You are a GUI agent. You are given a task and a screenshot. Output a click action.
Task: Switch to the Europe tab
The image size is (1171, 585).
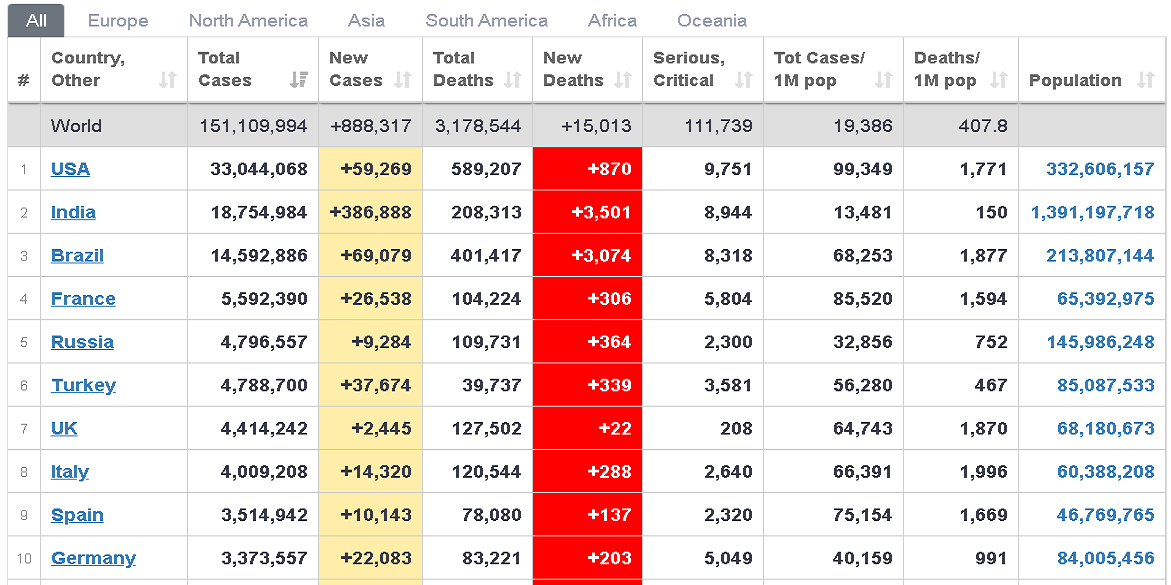pos(118,21)
